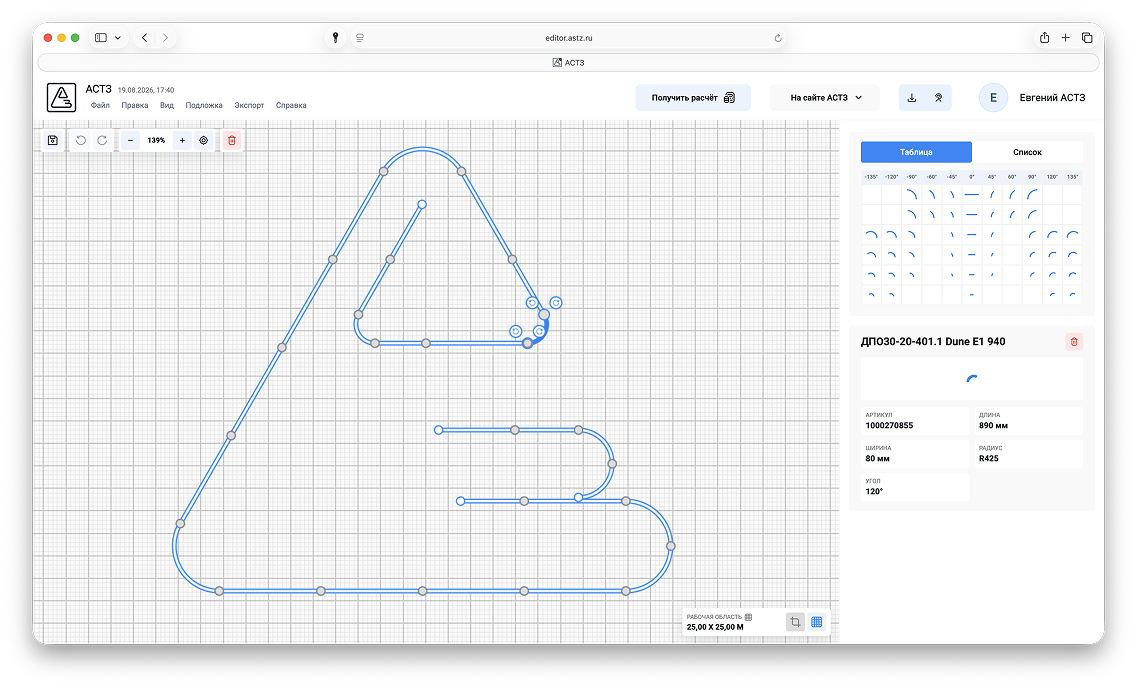Expand the На сайте АСТЗ dropdown
Image resolution: width=1137 pixels, height=688 pixels.
pos(825,98)
